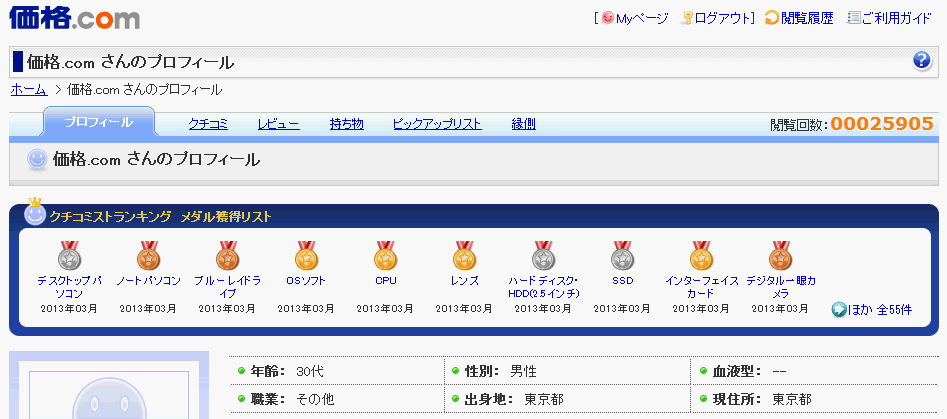The height and width of the screenshot is (419, 947).
Task: Click the arrow icon beside ほか 全55件
Action: (x=839, y=310)
